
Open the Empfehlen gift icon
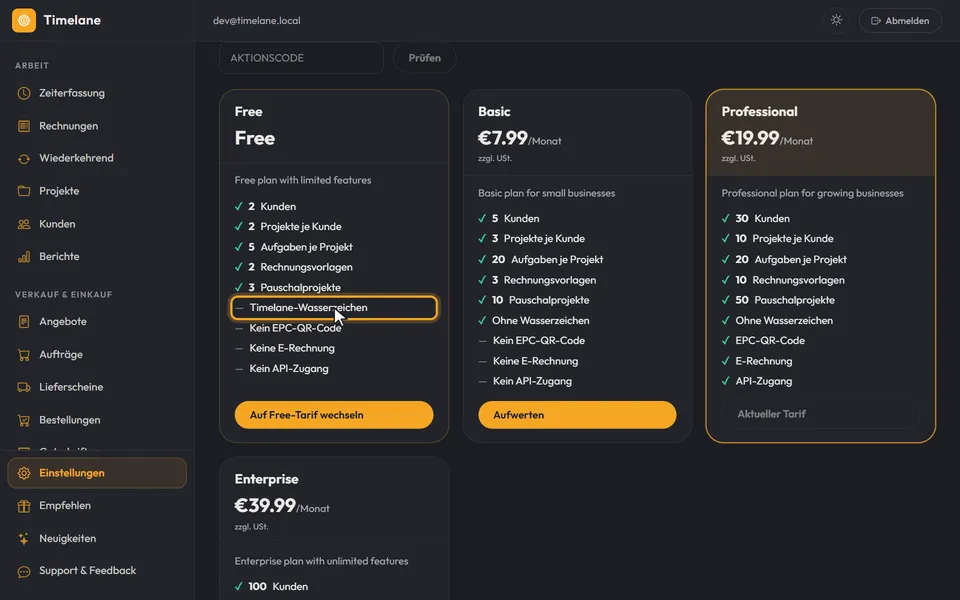24,506
